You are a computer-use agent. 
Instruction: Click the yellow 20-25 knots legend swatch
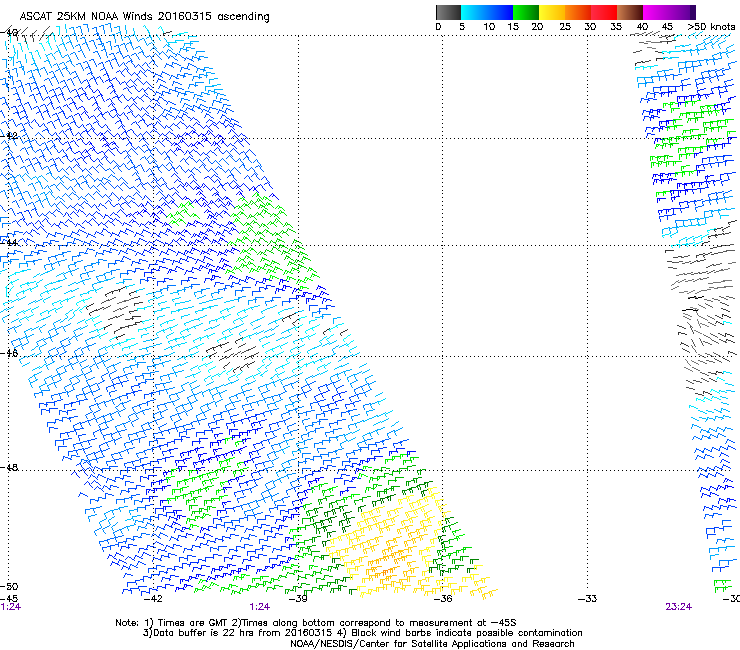552,12
